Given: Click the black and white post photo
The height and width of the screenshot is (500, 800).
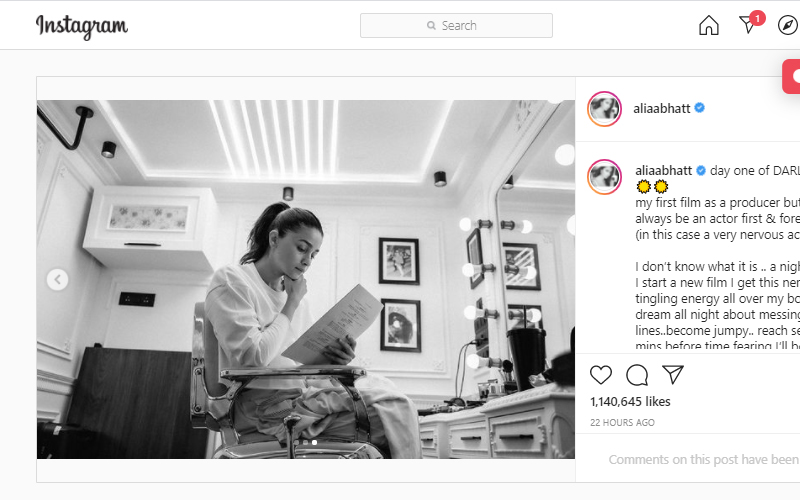Looking at the screenshot, I should [x=306, y=279].
